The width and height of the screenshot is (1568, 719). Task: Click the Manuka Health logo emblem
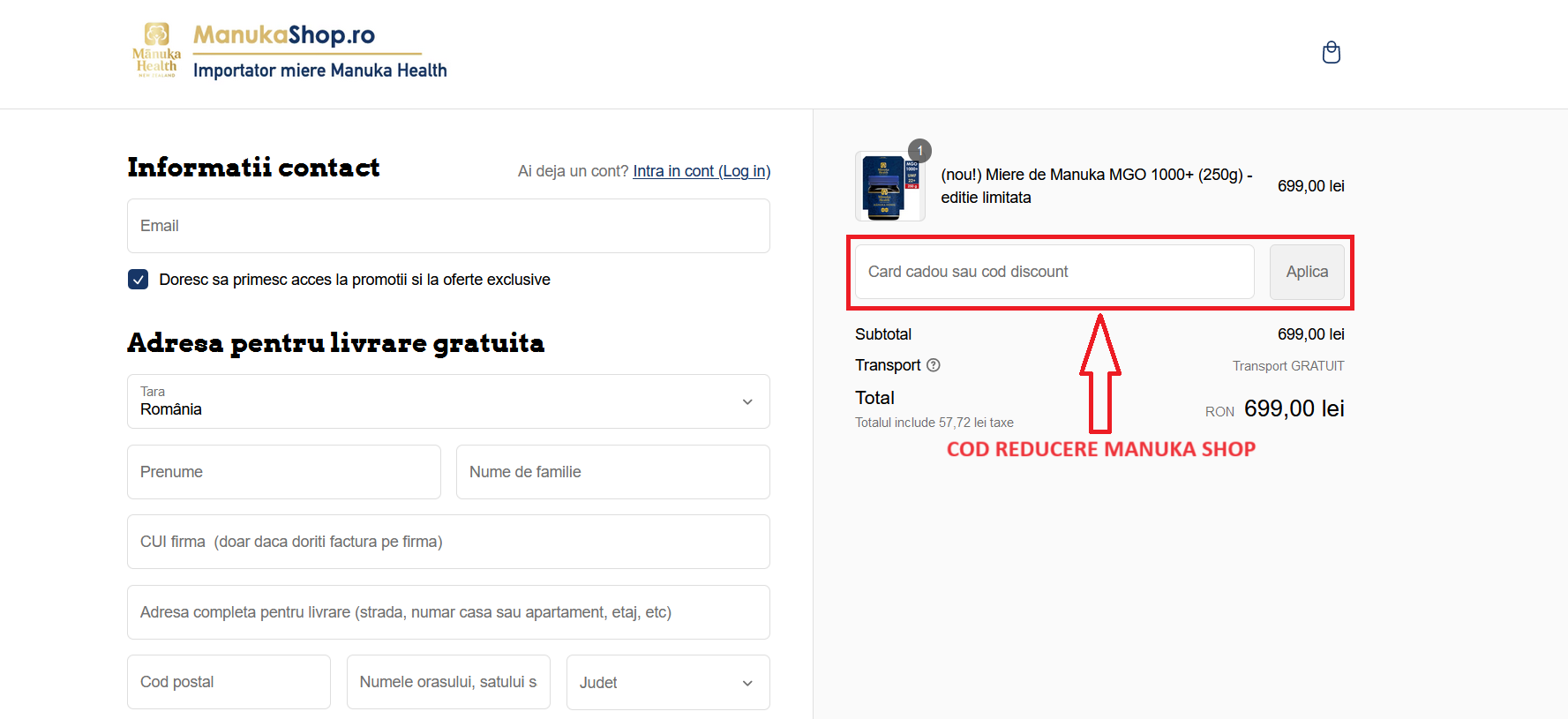point(157,50)
